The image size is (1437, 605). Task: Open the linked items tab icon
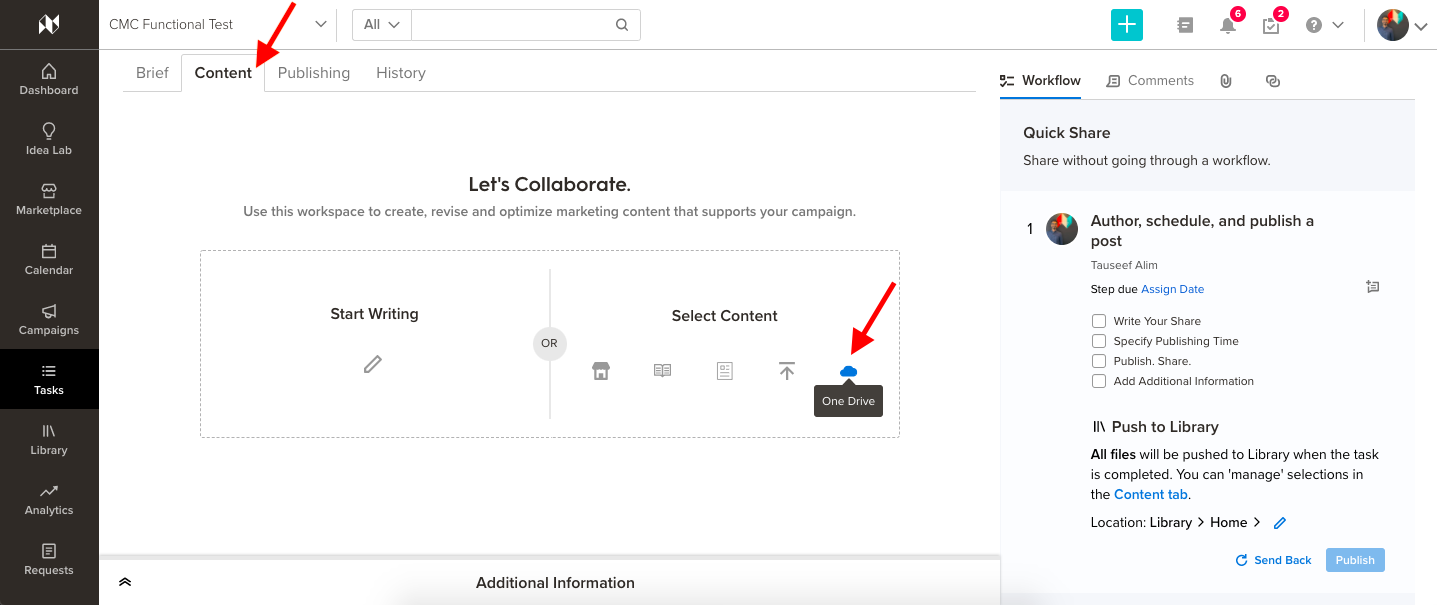(x=1273, y=81)
